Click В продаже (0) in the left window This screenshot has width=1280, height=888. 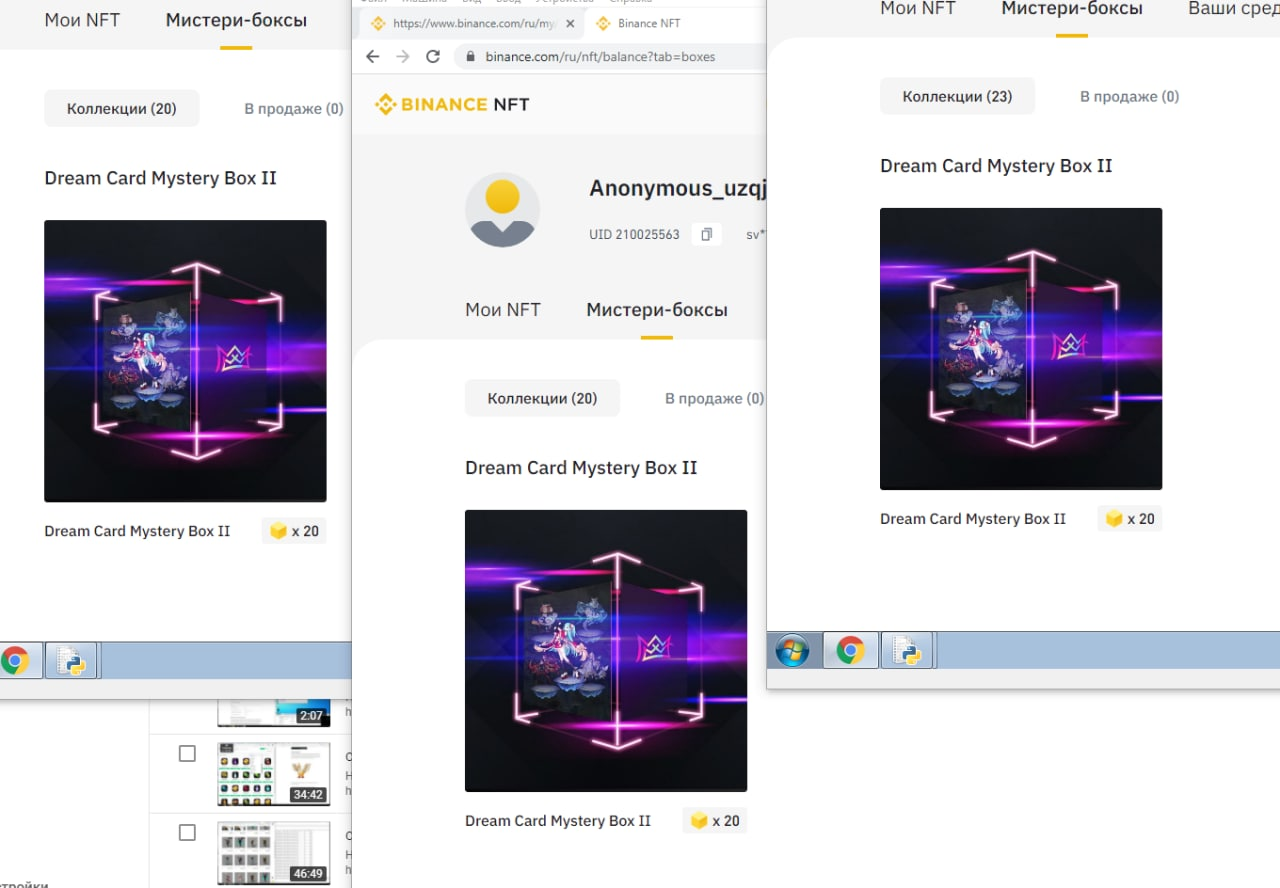tap(294, 109)
